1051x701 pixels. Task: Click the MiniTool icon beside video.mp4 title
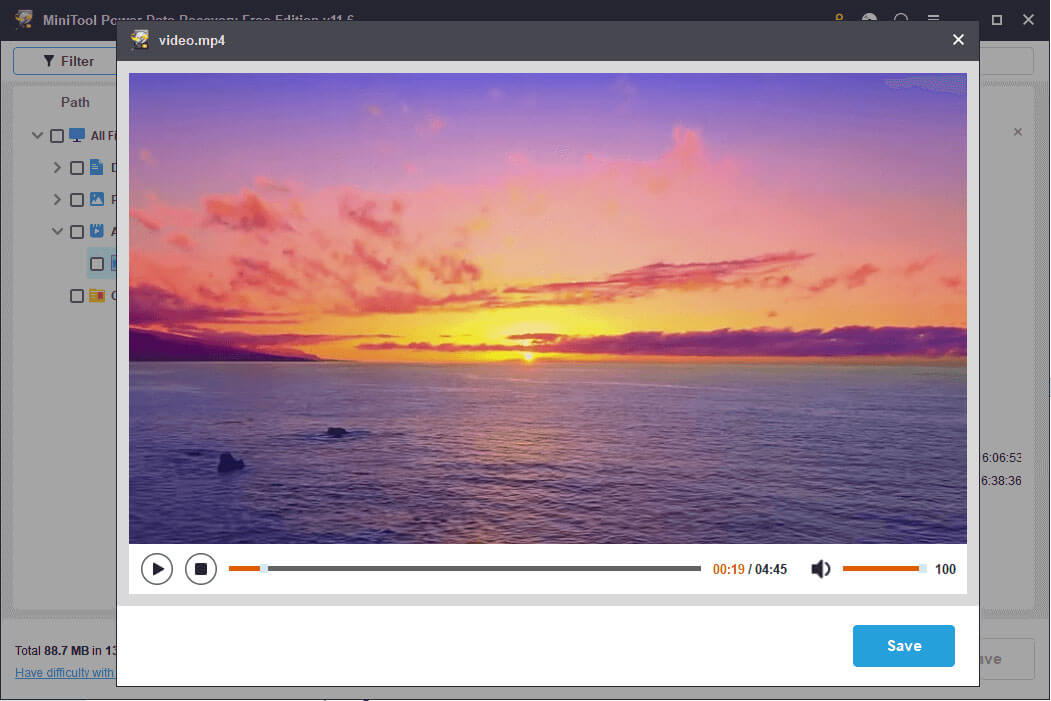click(x=140, y=40)
